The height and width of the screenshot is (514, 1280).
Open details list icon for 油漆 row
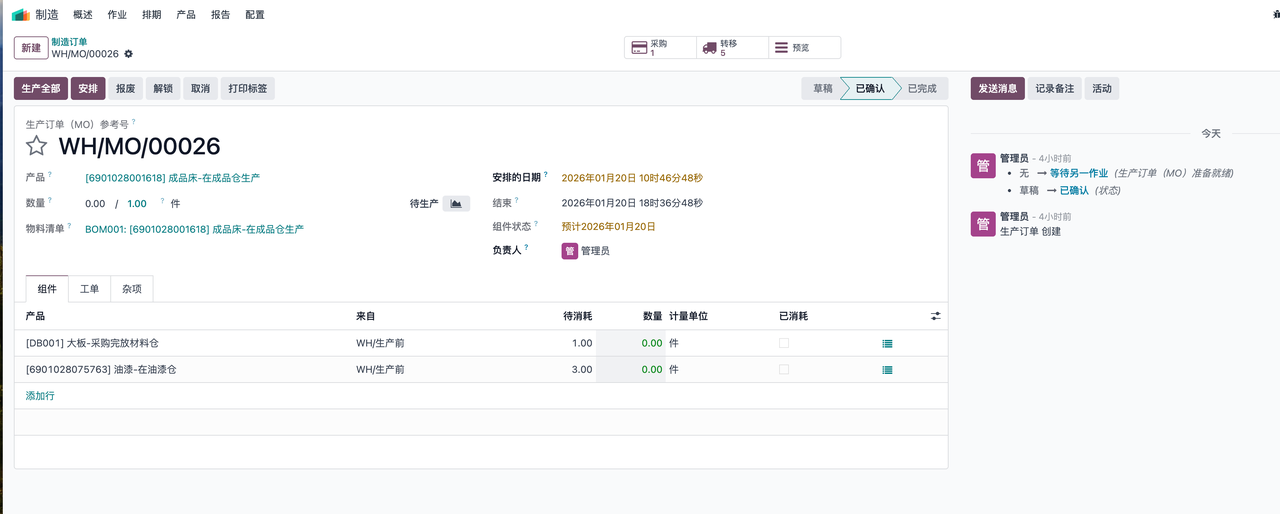[x=887, y=369]
